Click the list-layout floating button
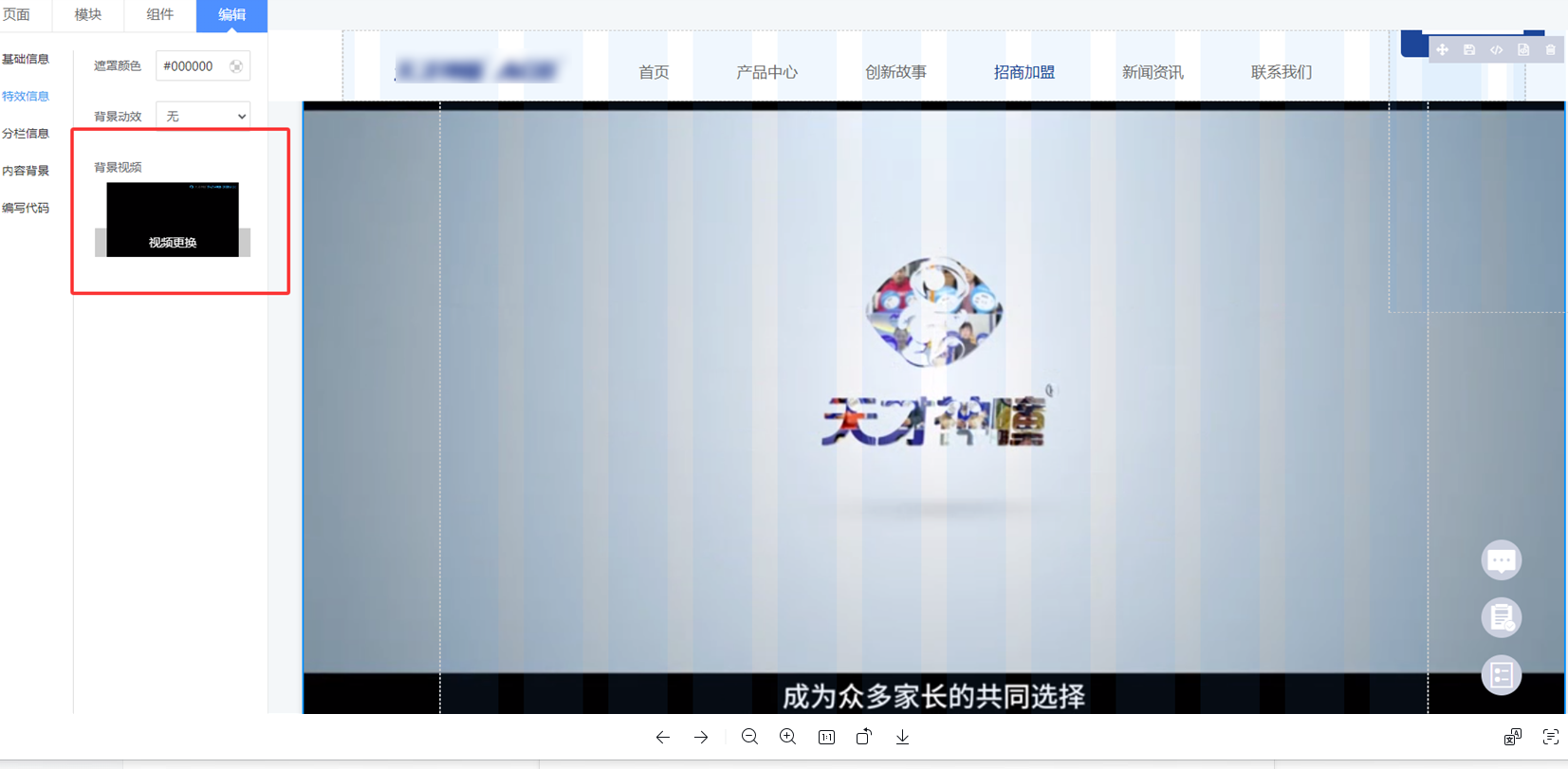This screenshot has width=1568, height=769. point(1502,675)
